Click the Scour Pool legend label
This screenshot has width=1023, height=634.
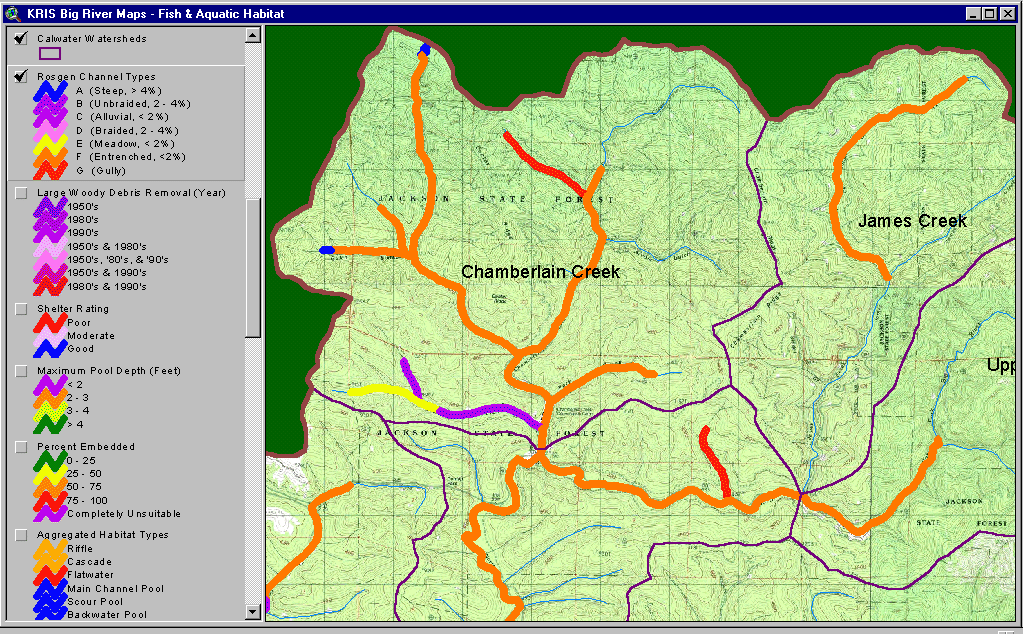[x=95, y=602]
